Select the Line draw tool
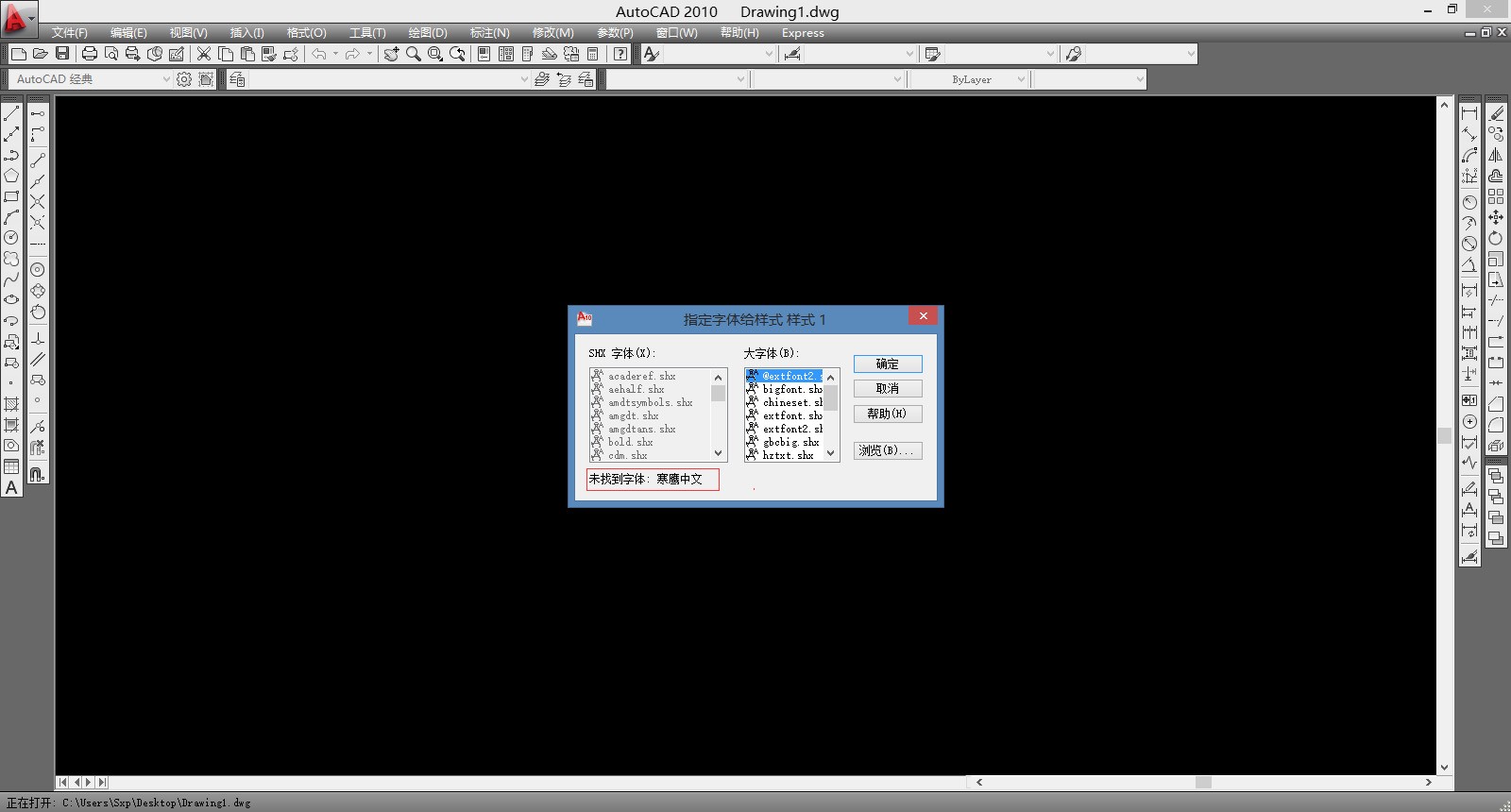The height and width of the screenshot is (812, 1511). click(x=11, y=113)
